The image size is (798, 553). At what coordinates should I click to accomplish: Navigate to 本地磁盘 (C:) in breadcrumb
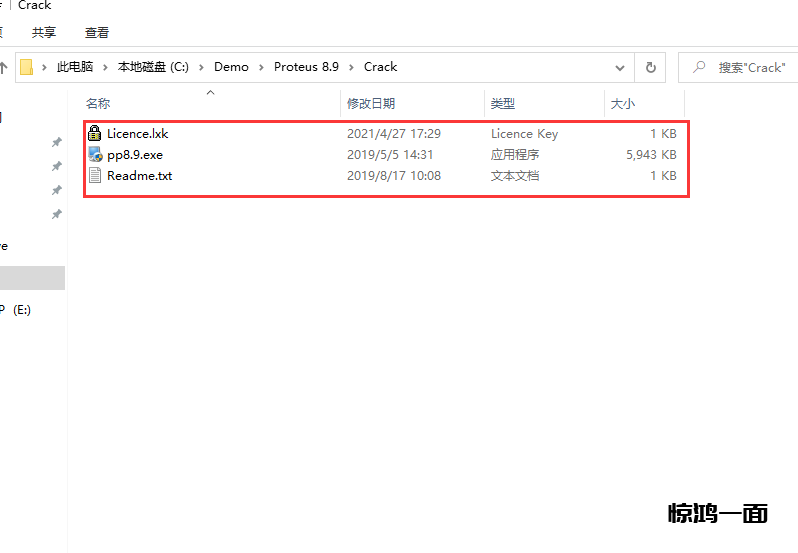pos(153,67)
